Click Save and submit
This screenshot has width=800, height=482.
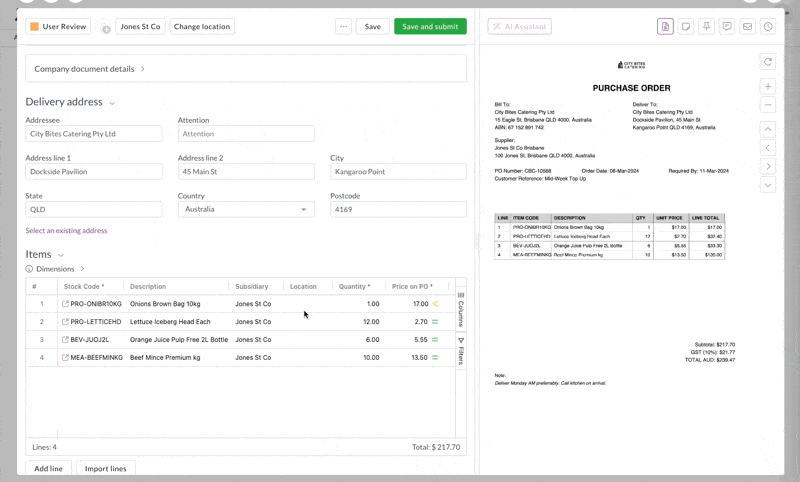tap(430, 27)
